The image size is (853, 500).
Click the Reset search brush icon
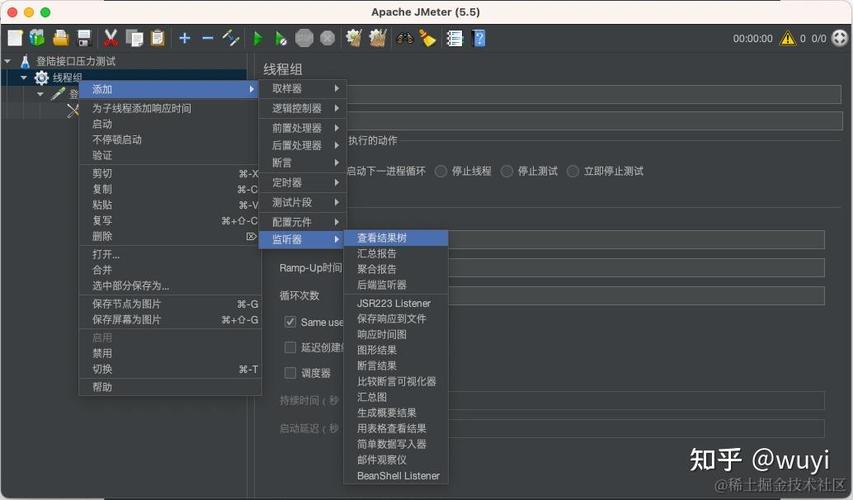pos(428,38)
